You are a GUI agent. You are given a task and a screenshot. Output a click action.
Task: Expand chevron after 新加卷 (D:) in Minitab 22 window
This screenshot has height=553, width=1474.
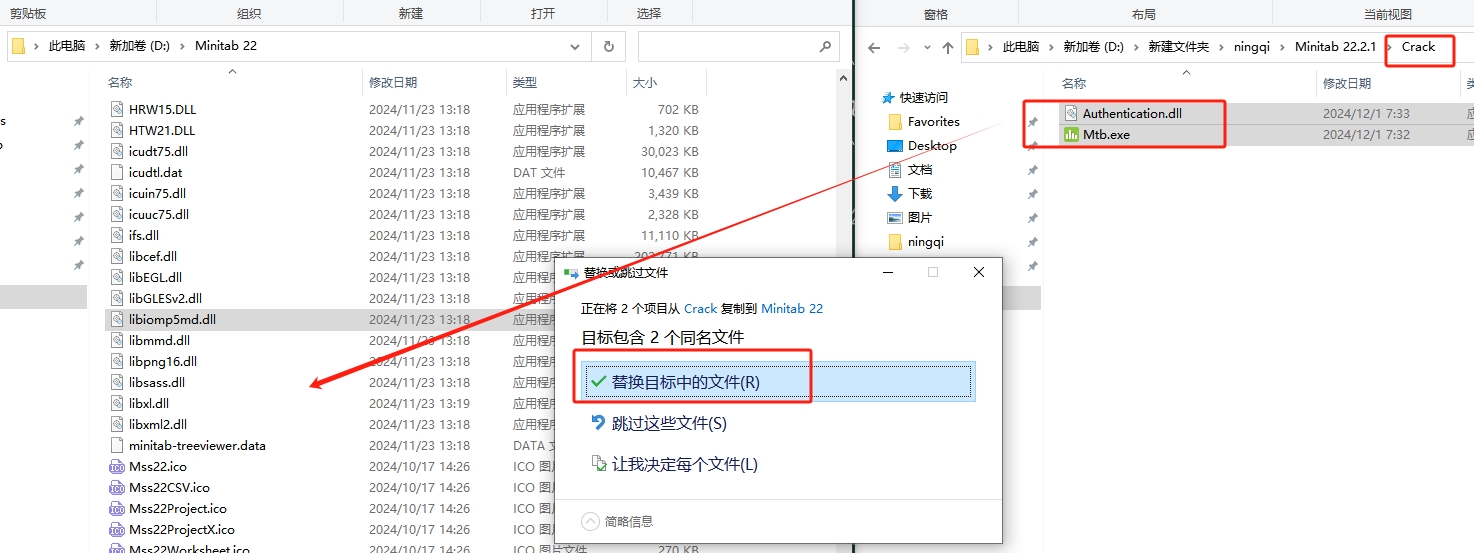coord(184,46)
